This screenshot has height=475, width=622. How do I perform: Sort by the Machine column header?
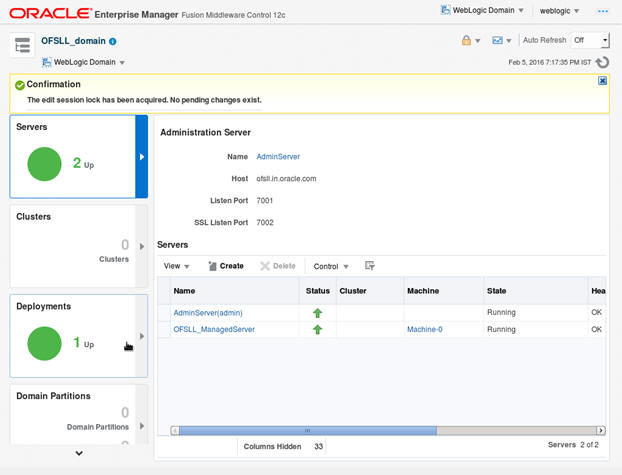pos(444,291)
